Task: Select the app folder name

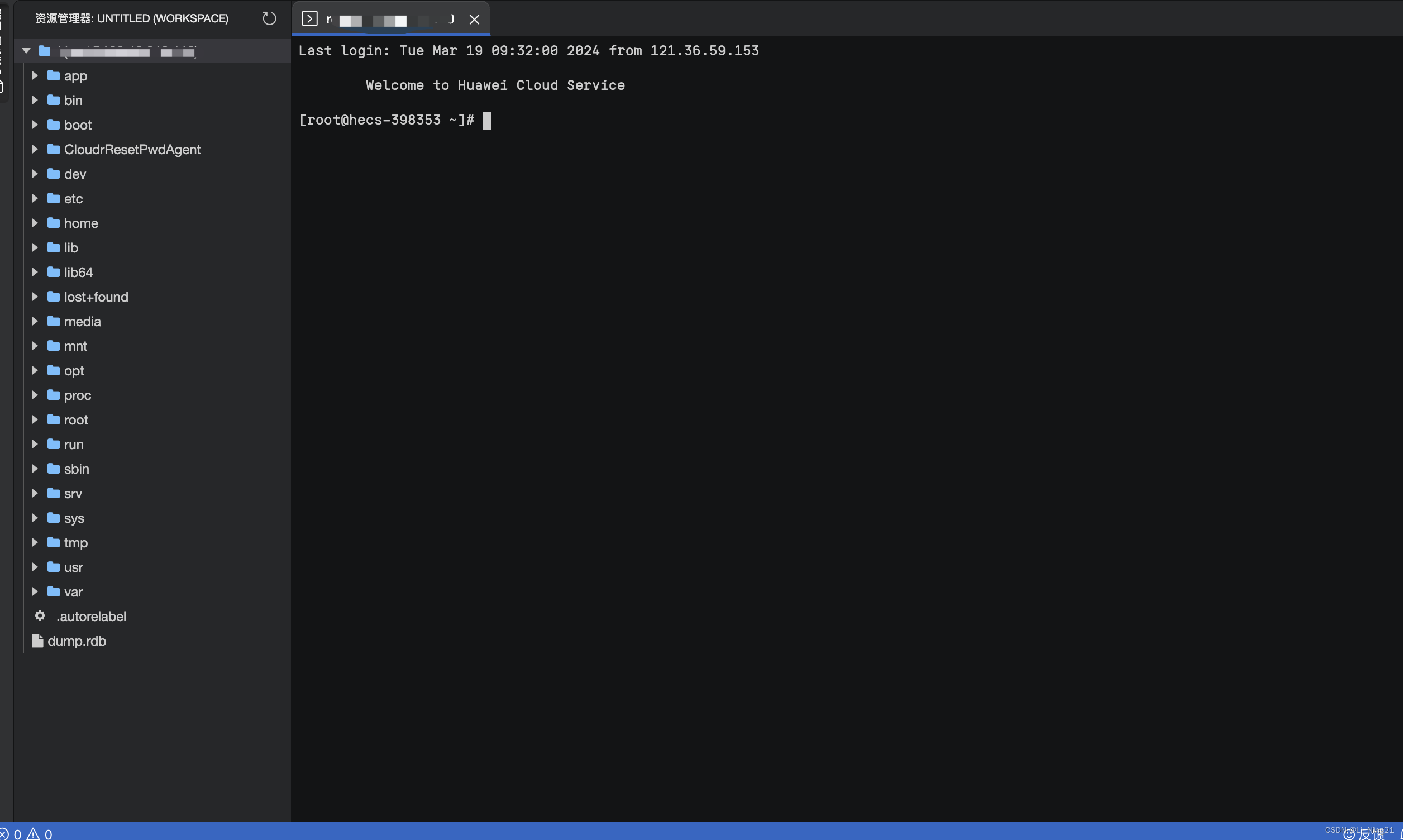Action: [75, 76]
